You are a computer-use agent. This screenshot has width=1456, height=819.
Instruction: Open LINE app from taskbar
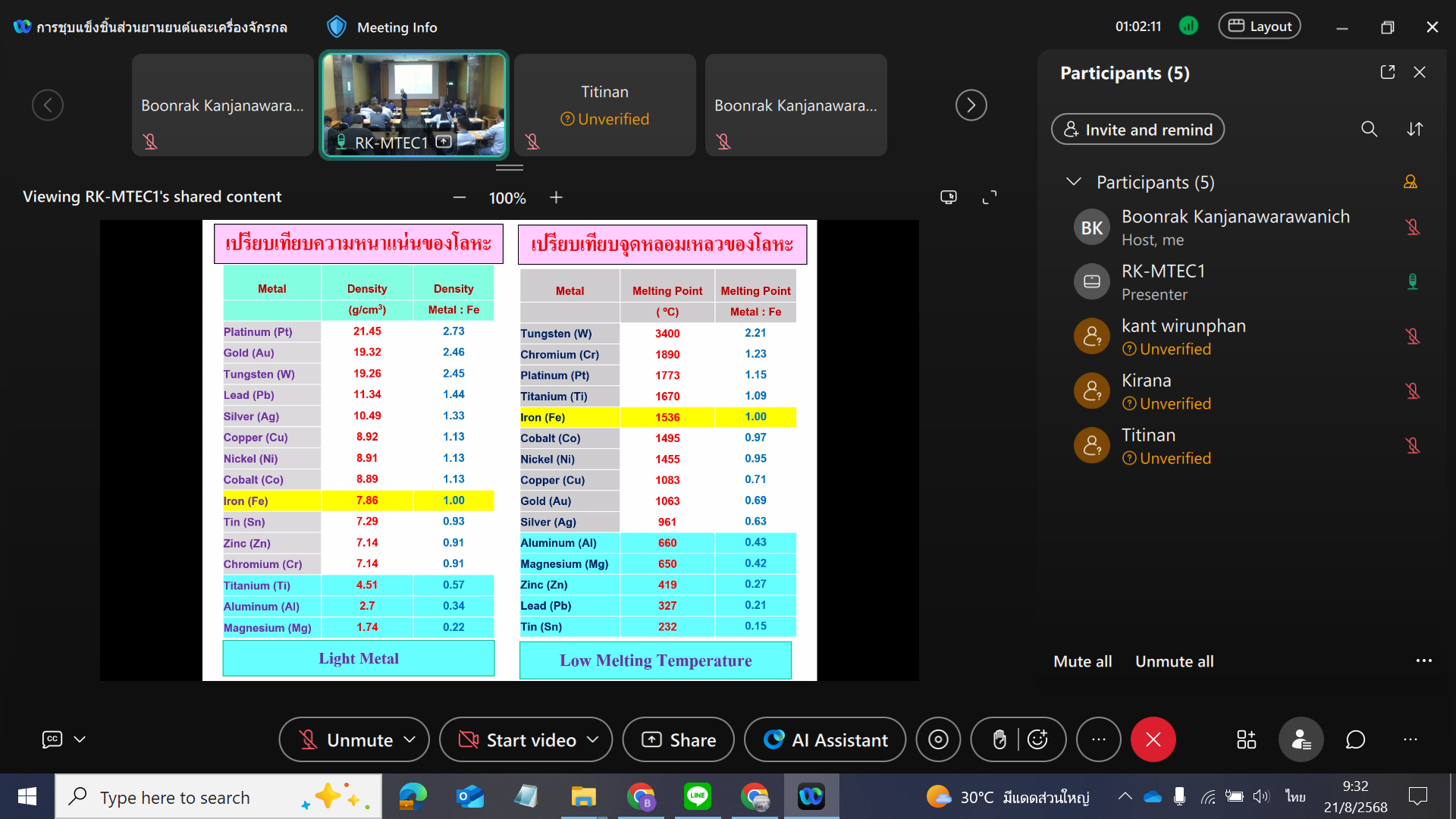click(x=697, y=796)
